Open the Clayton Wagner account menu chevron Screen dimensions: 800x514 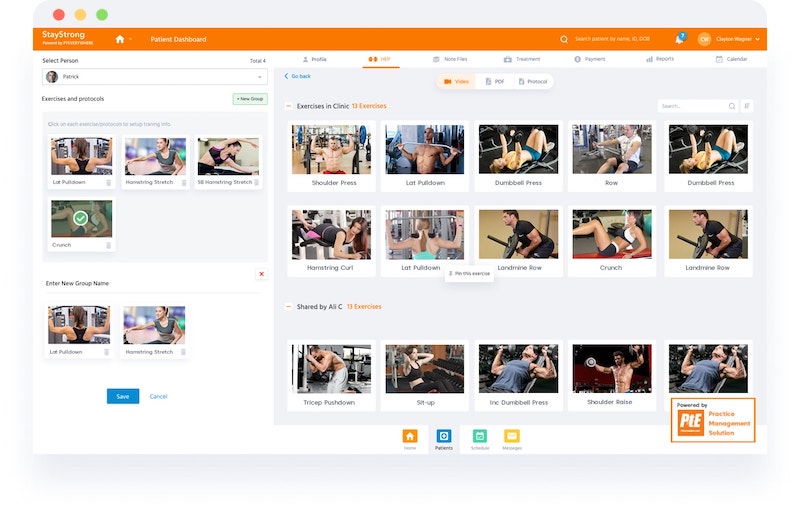click(x=758, y=39)
